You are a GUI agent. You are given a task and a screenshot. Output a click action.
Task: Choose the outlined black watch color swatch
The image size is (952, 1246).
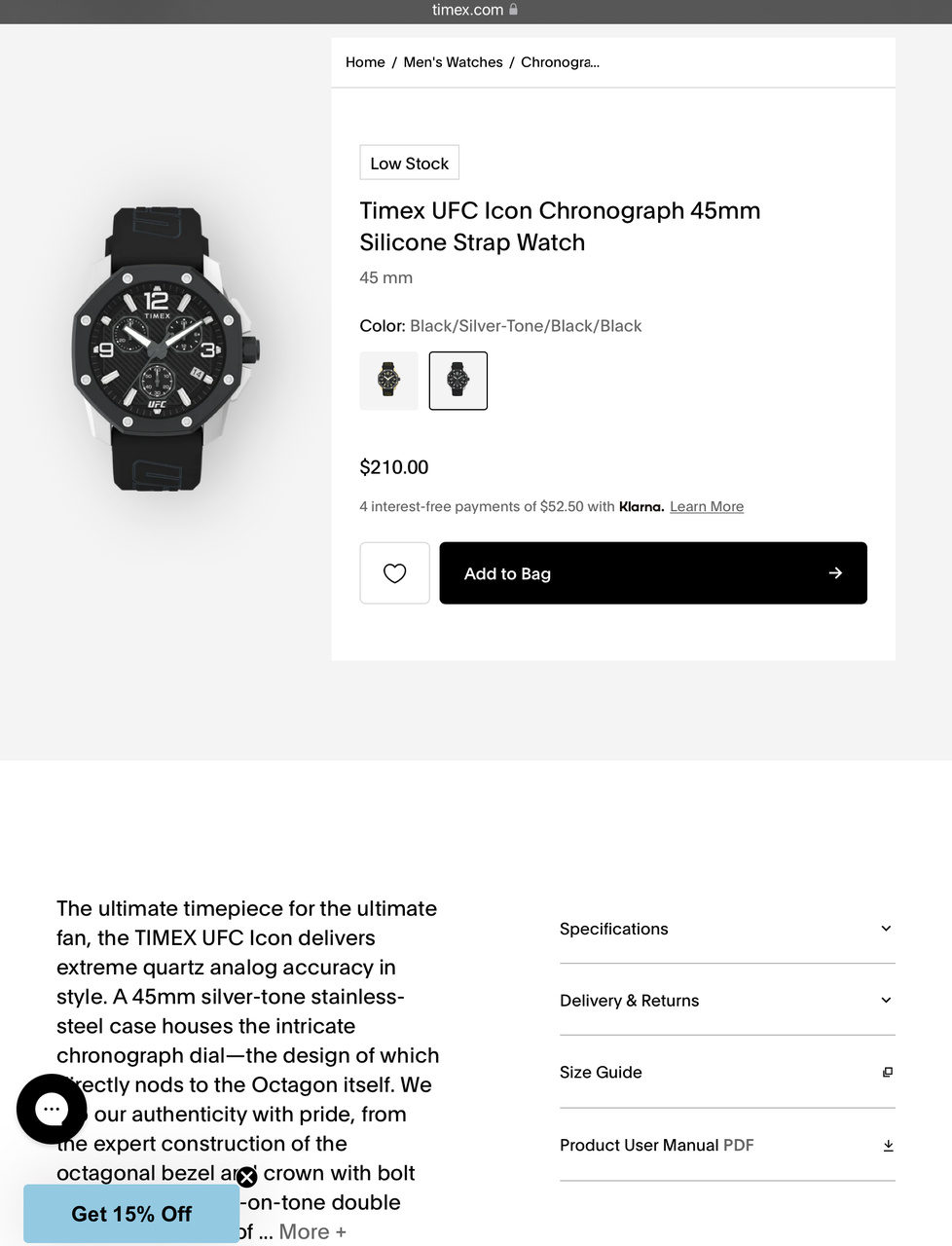(458, 381)
